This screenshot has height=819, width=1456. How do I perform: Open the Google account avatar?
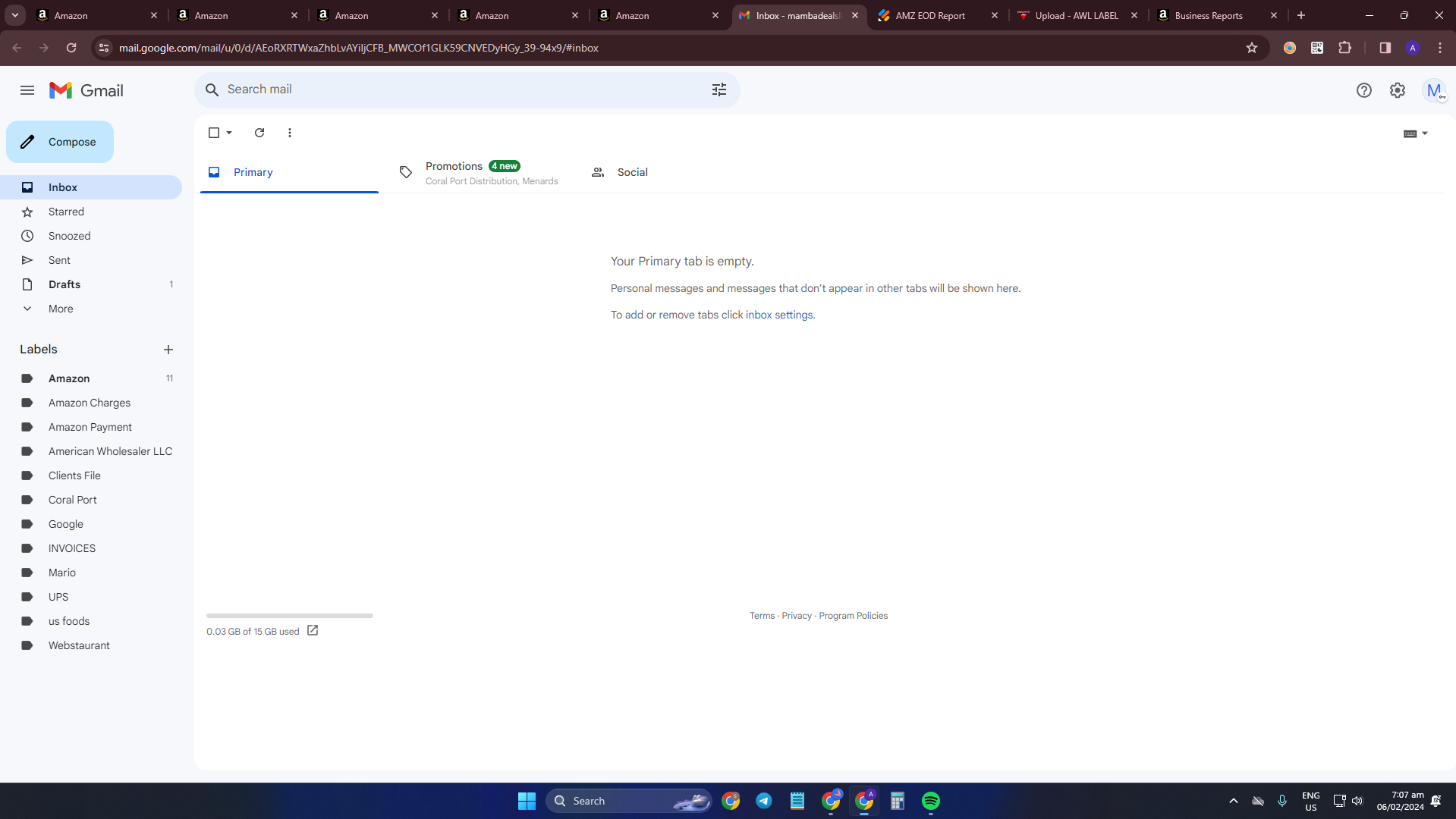point(1434,90)
